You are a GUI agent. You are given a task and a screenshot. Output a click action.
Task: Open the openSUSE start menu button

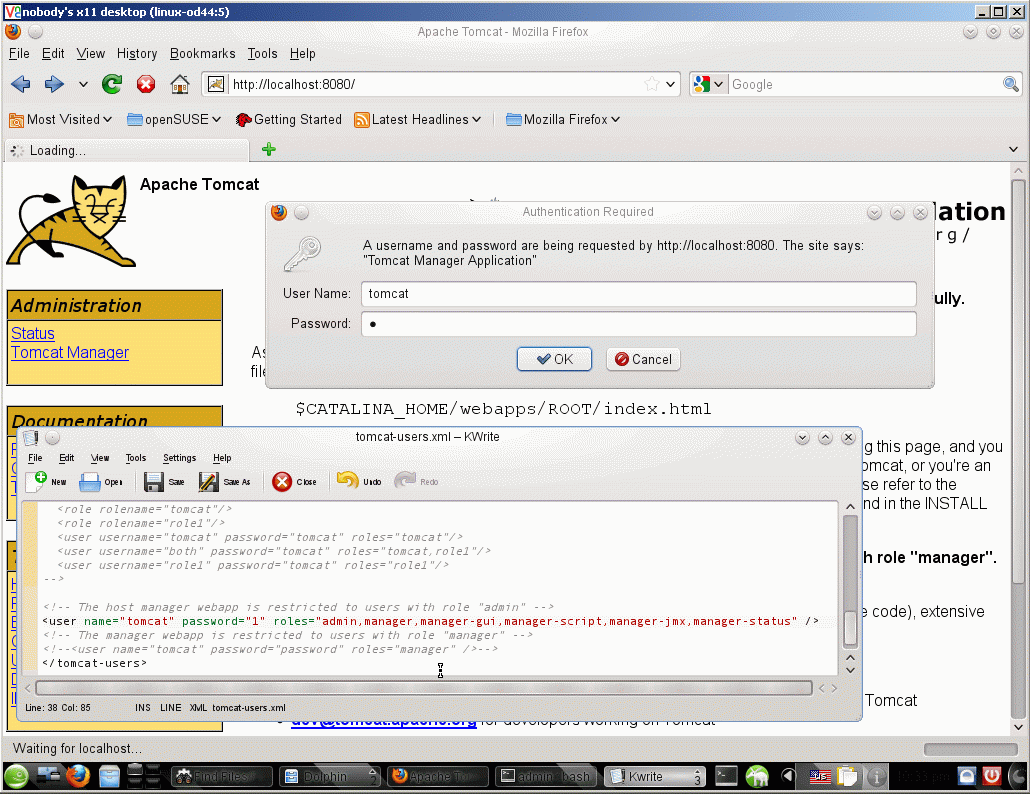coord(16,776)
